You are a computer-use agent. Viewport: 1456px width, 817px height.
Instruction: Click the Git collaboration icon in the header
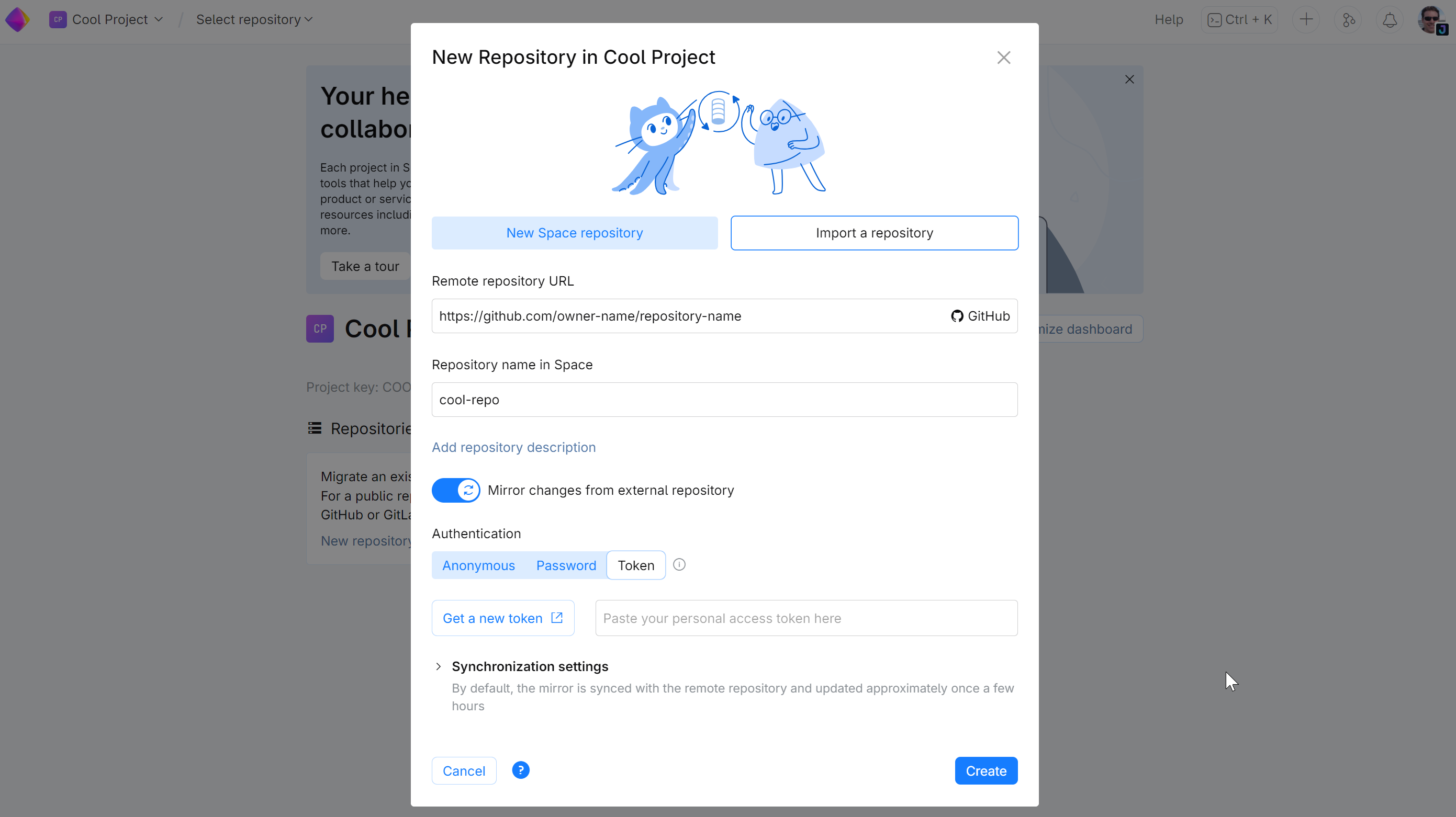click(1348, 19)
